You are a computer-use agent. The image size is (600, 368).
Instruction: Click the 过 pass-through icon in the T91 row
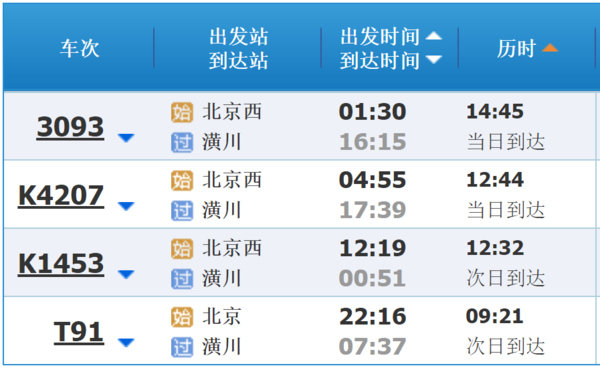pyautogui.click(x=182, y=347)
